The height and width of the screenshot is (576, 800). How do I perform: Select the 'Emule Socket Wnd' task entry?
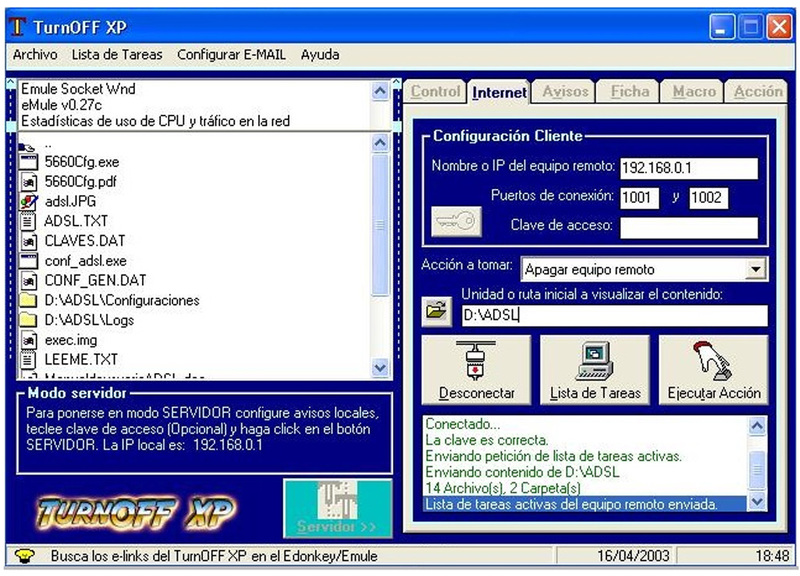(78, 89)
